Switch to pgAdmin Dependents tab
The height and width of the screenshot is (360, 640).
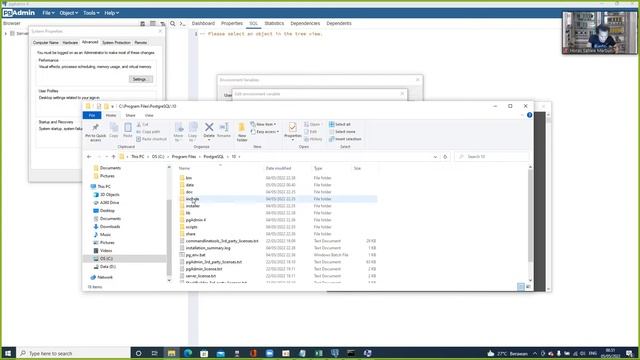[x=339, y=23]
